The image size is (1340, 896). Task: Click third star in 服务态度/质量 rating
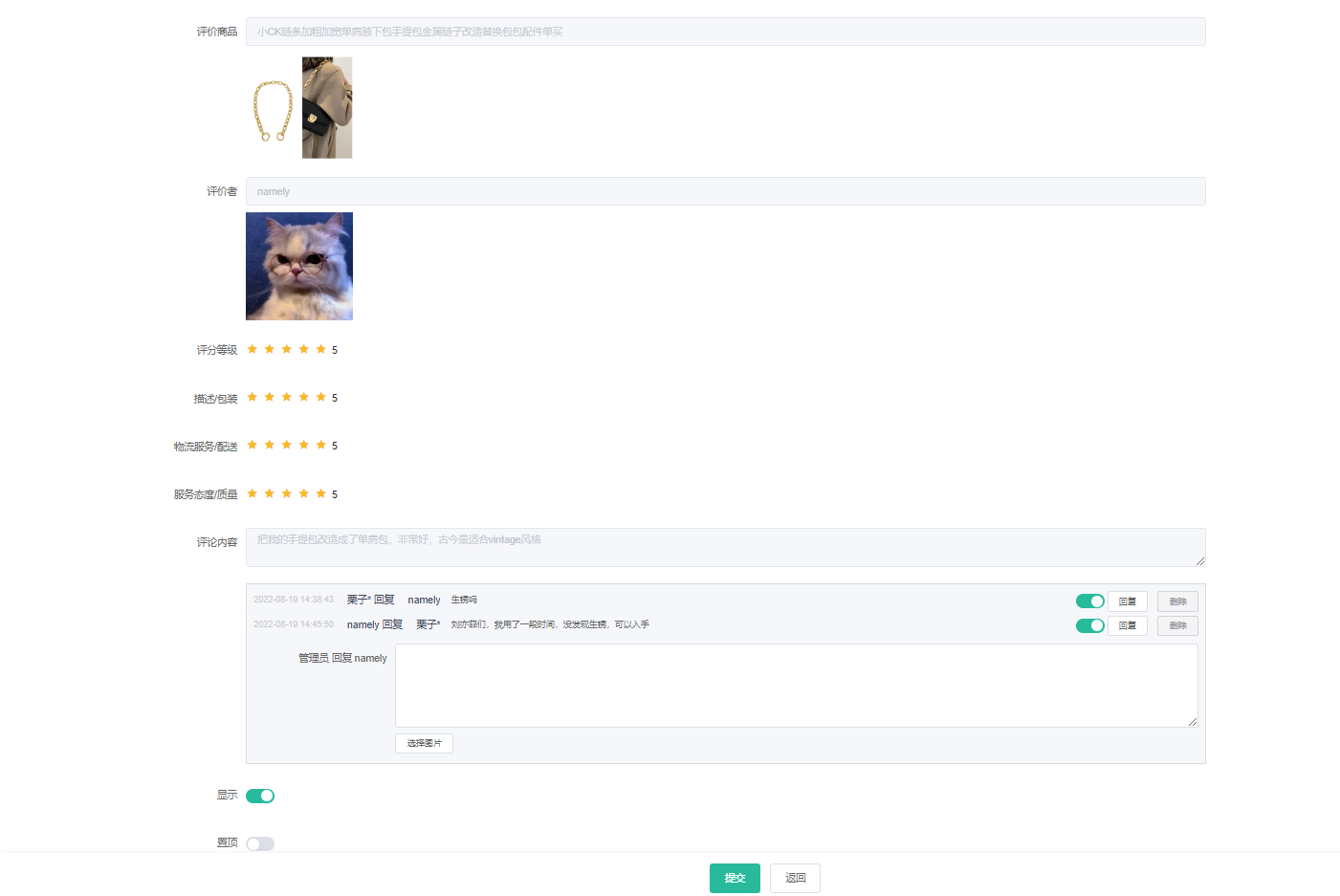pyautogui.click(x=287, y=493)
